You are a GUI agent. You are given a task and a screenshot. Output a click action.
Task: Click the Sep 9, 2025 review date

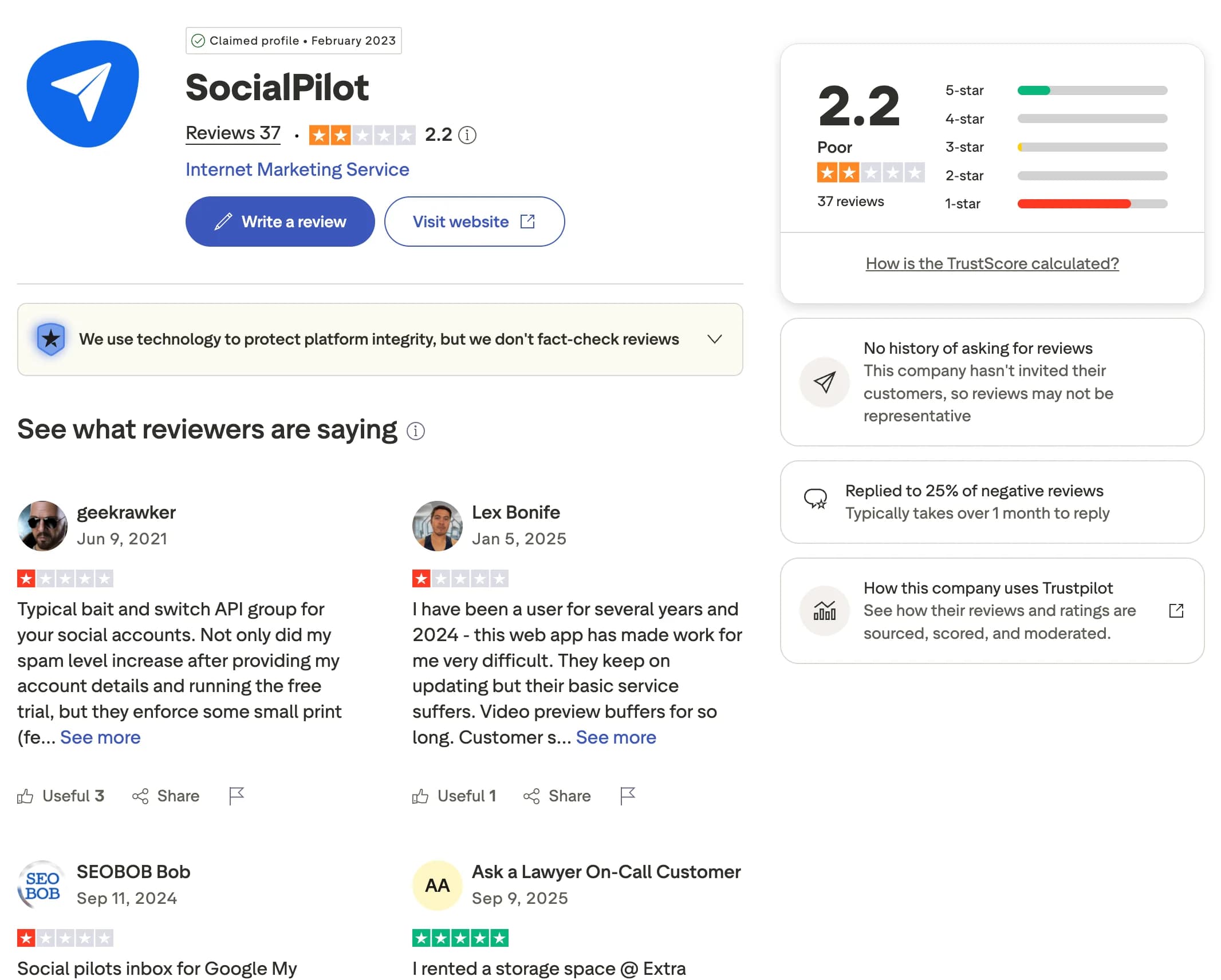tap(519, 899)
